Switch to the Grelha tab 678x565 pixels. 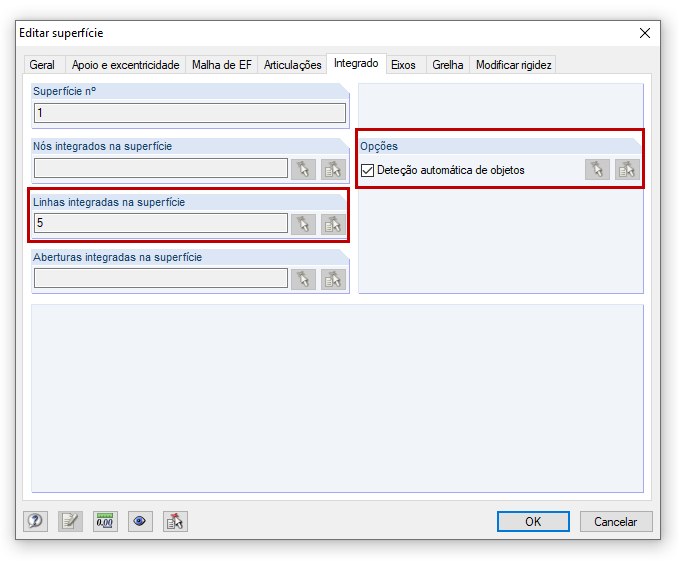coord(448,65)
